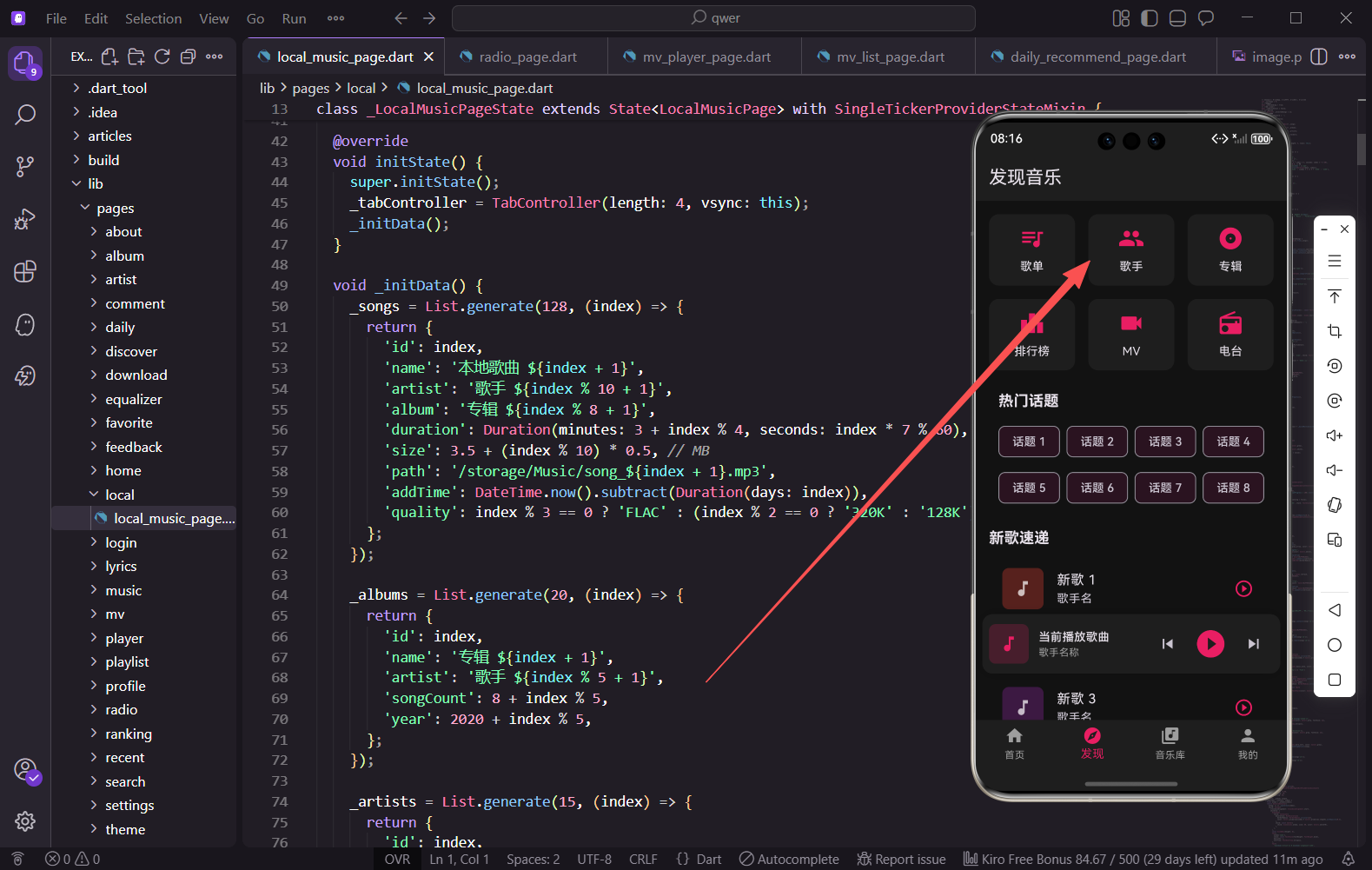Screen dimensions: 1372x870
Task: Open 我的 profile tab on phone
Action: 1248,744
